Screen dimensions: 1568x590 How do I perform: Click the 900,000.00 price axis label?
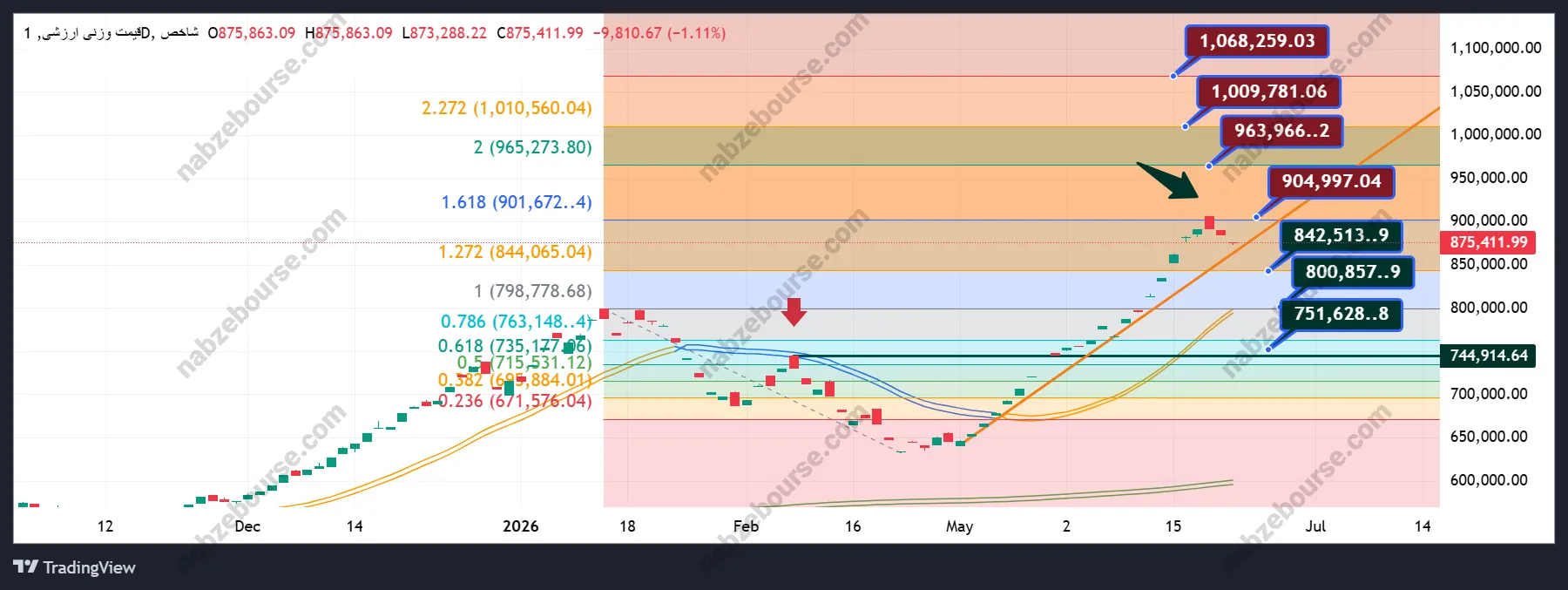1489,220
